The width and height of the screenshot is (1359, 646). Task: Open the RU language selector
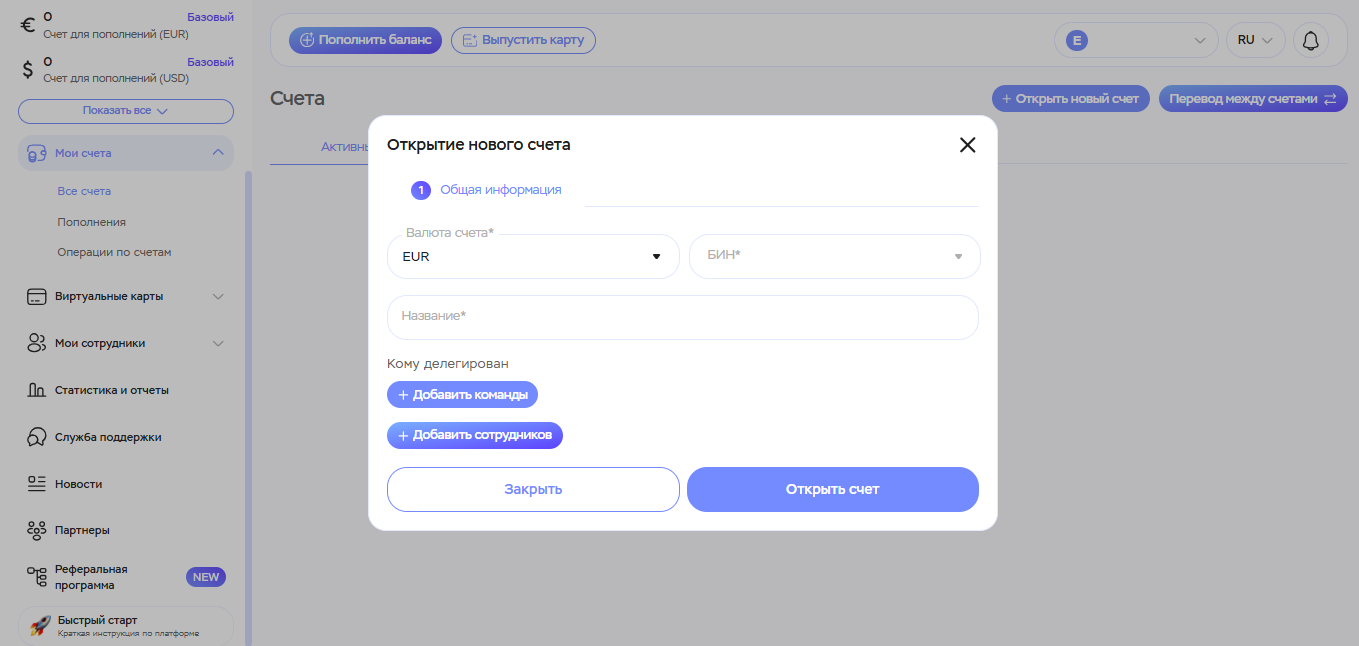pos(1255,40)
